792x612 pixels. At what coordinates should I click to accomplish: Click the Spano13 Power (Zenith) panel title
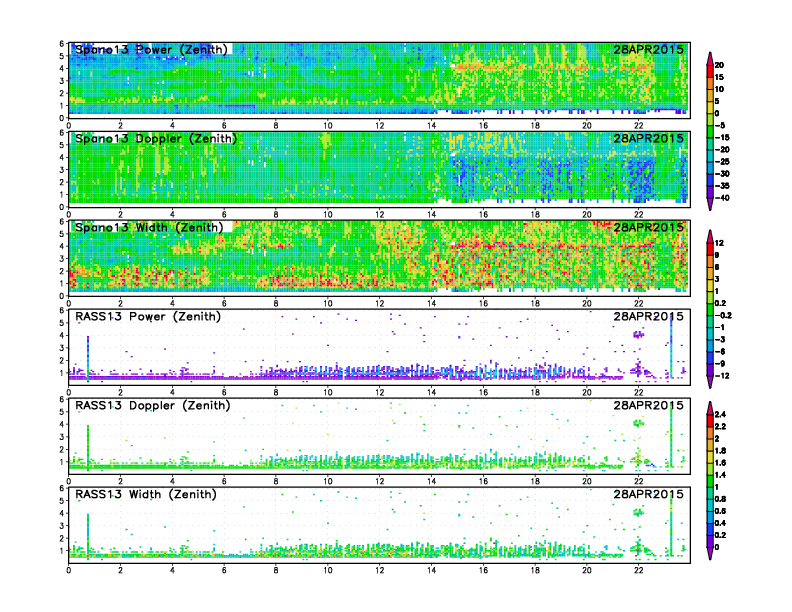[x=150, y=50]
